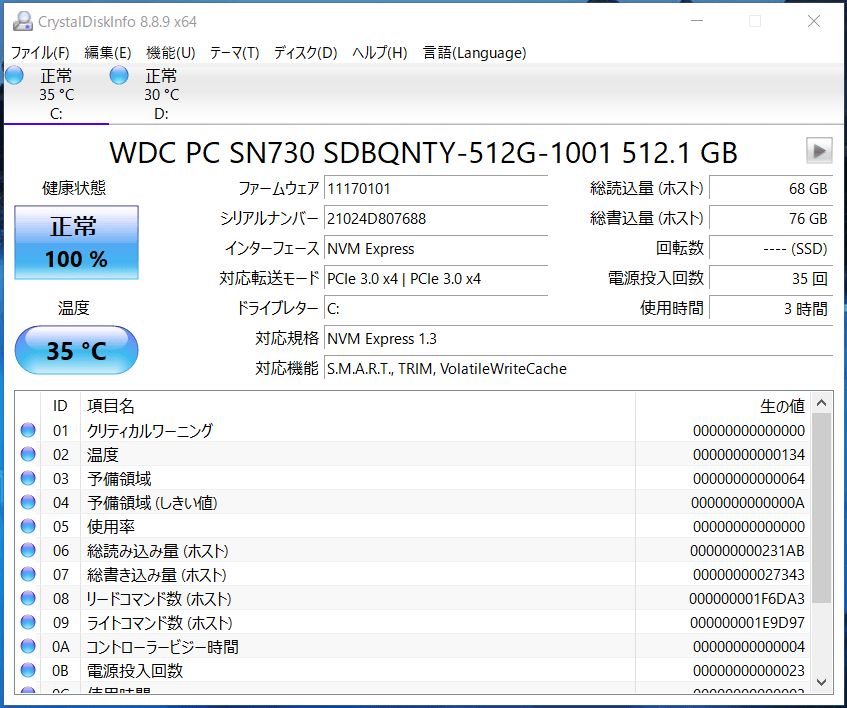Click the serial number field 21024D807688
The width and height of the screenshot is (847, 708).
tap(436, 219)
